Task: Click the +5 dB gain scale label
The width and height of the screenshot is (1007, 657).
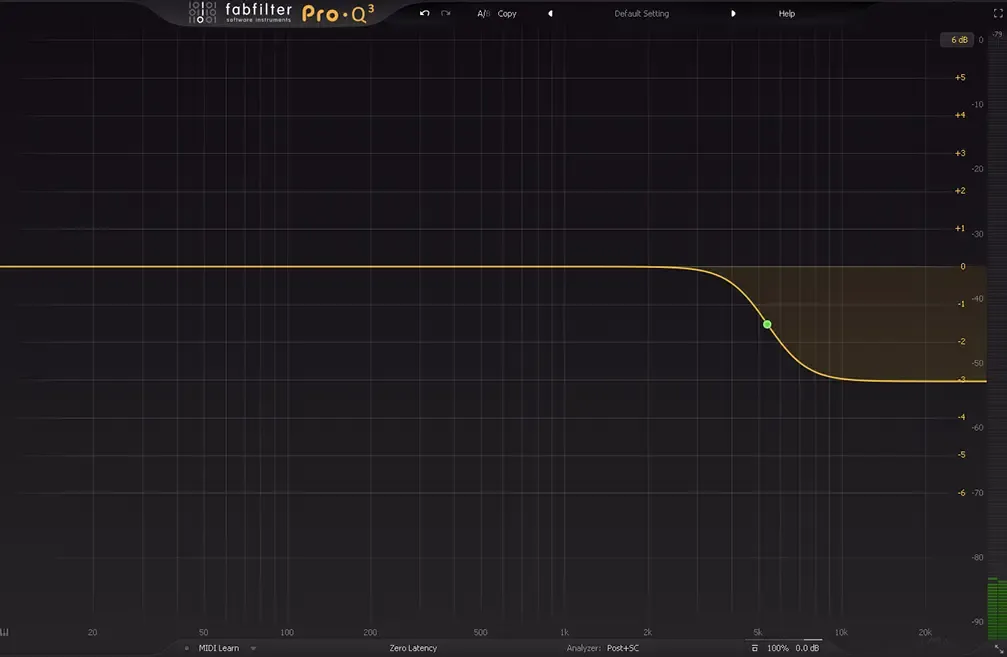Action: (x=959, y=77)
